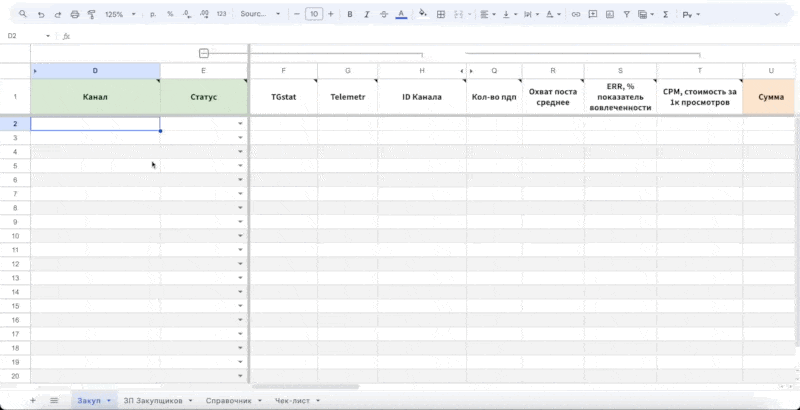Image resolution: width=800 pixels, height=410 pixels.
Task: Add a new sheet with the plus button
Action: tap(33, 400)
